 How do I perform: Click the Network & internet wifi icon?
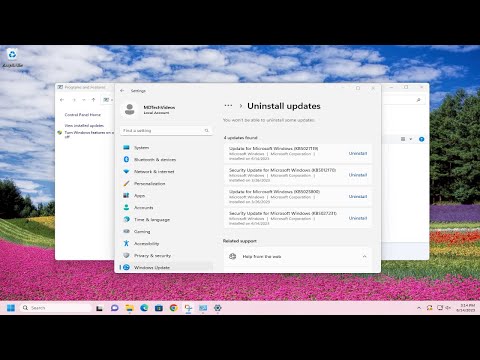[x=126, y=172]
